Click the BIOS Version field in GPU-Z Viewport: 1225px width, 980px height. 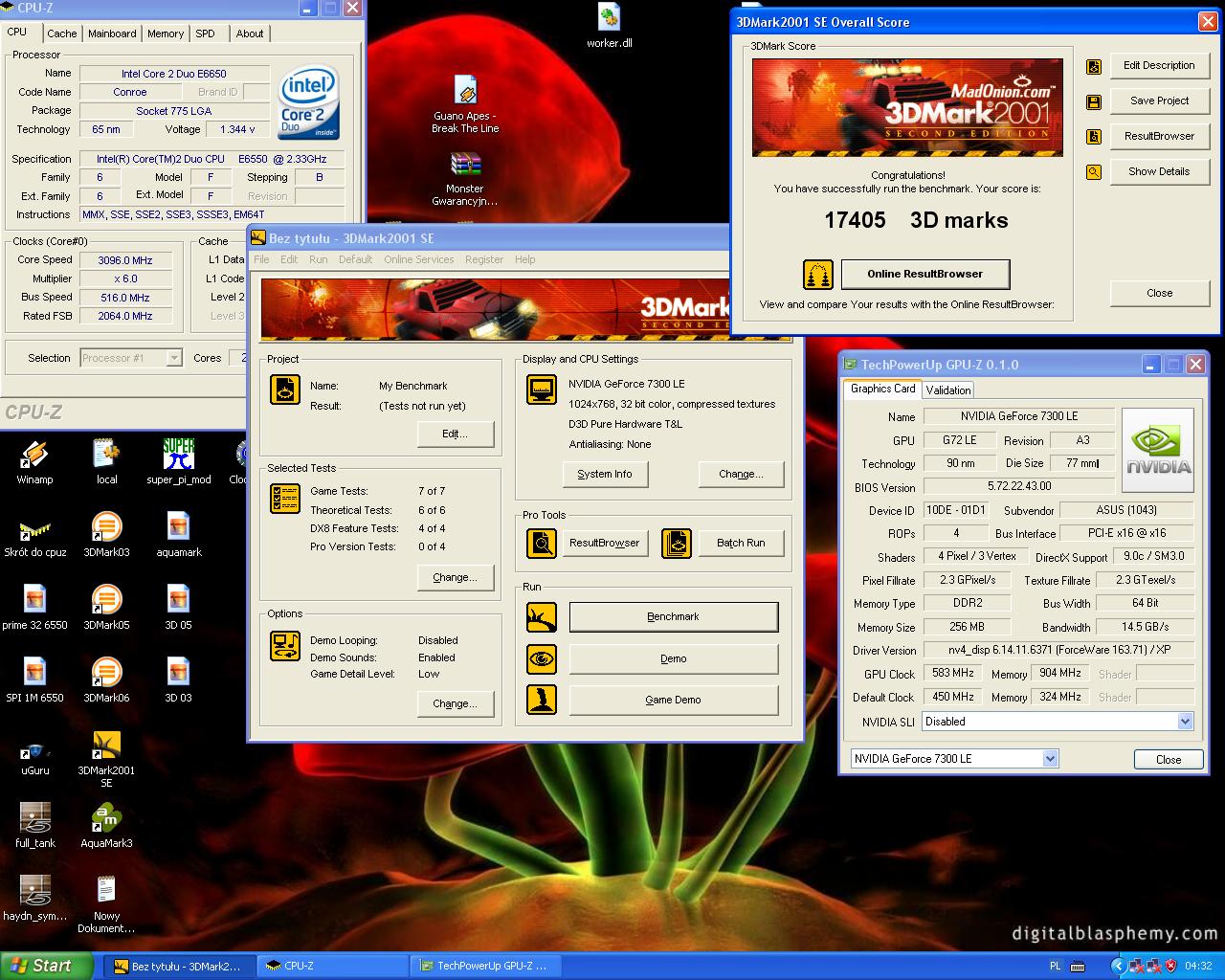[1018, 487]
